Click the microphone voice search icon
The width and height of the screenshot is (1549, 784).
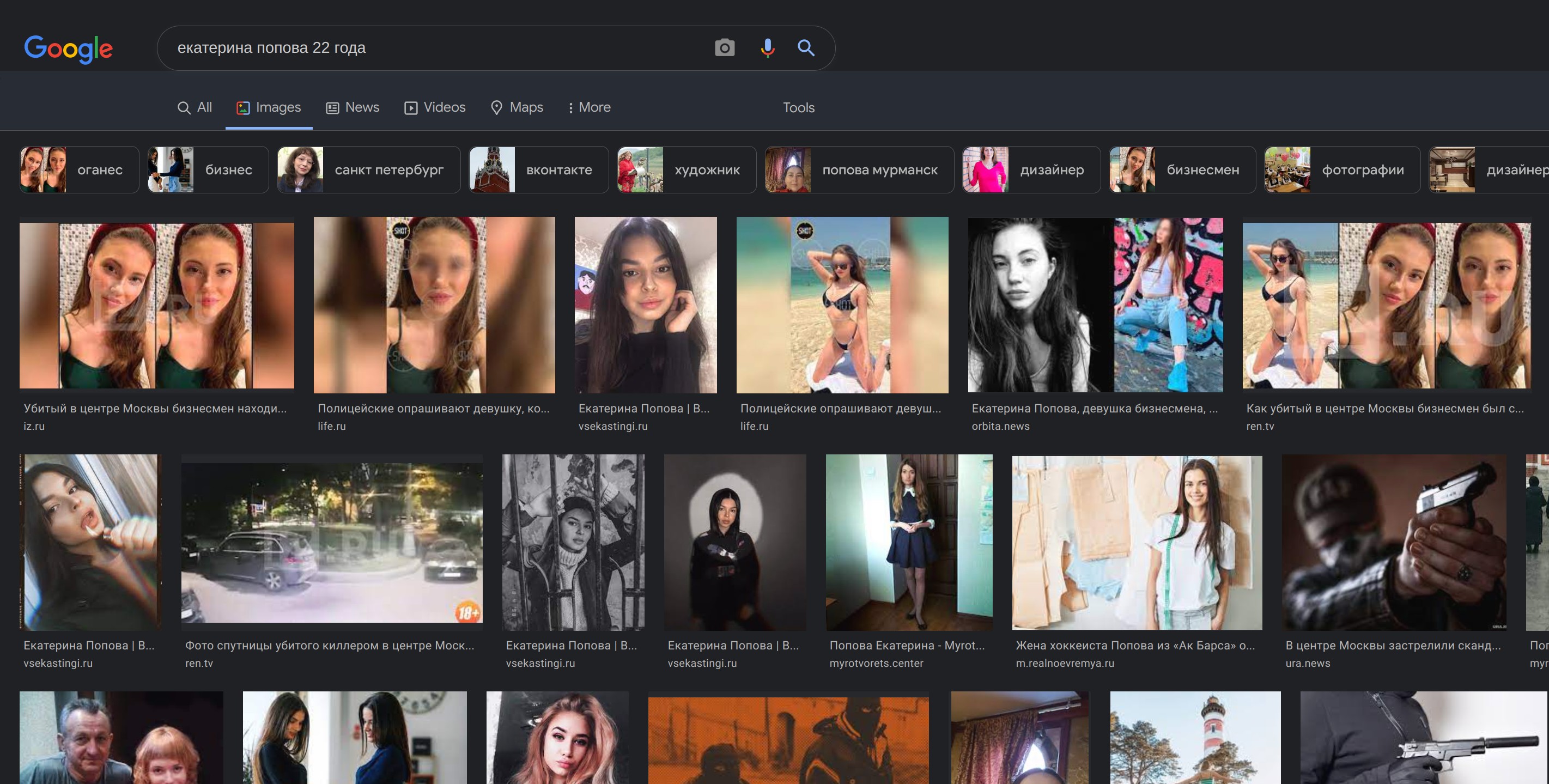(x=767, y=47)
